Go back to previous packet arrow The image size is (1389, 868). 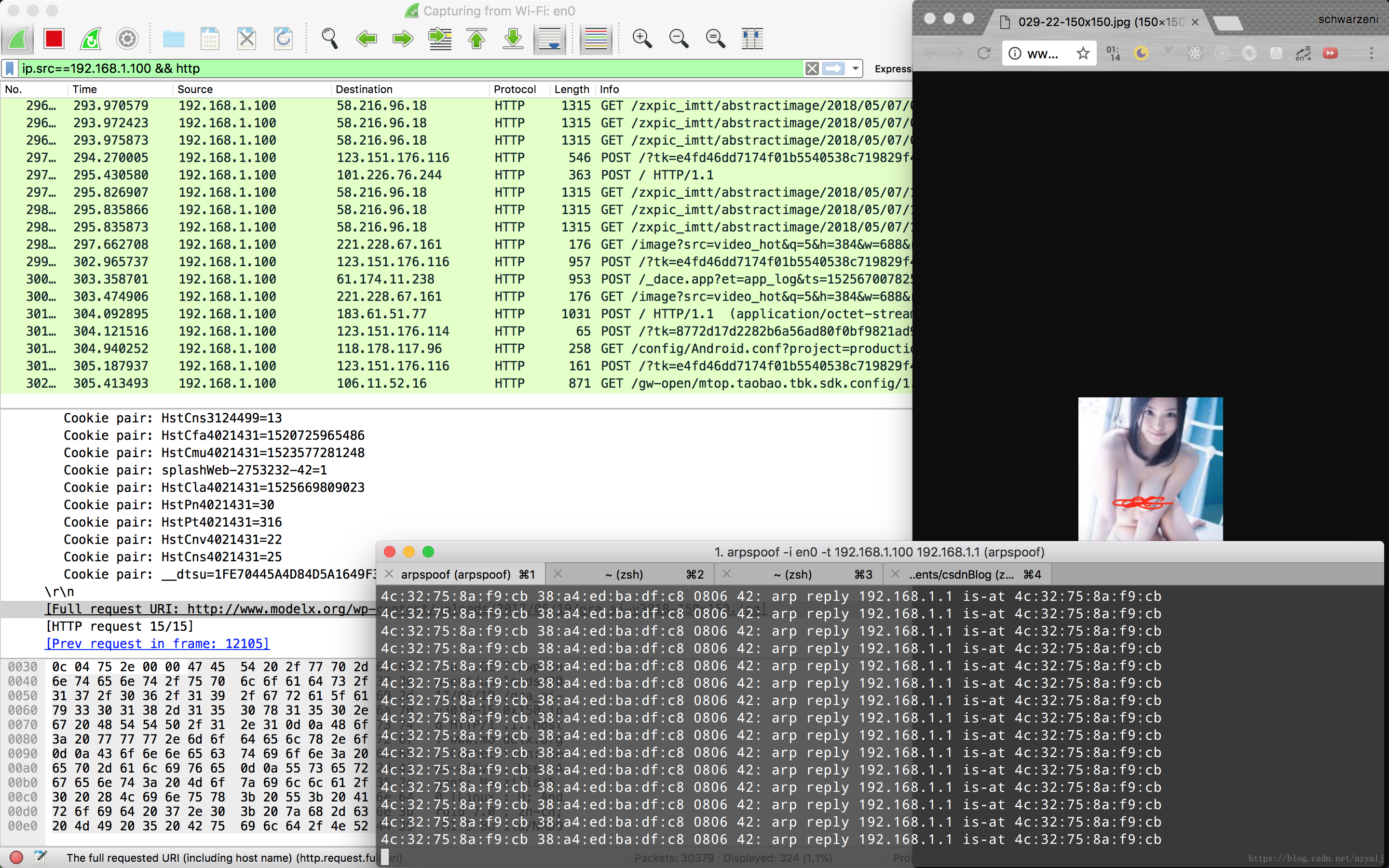pos(366,39)
